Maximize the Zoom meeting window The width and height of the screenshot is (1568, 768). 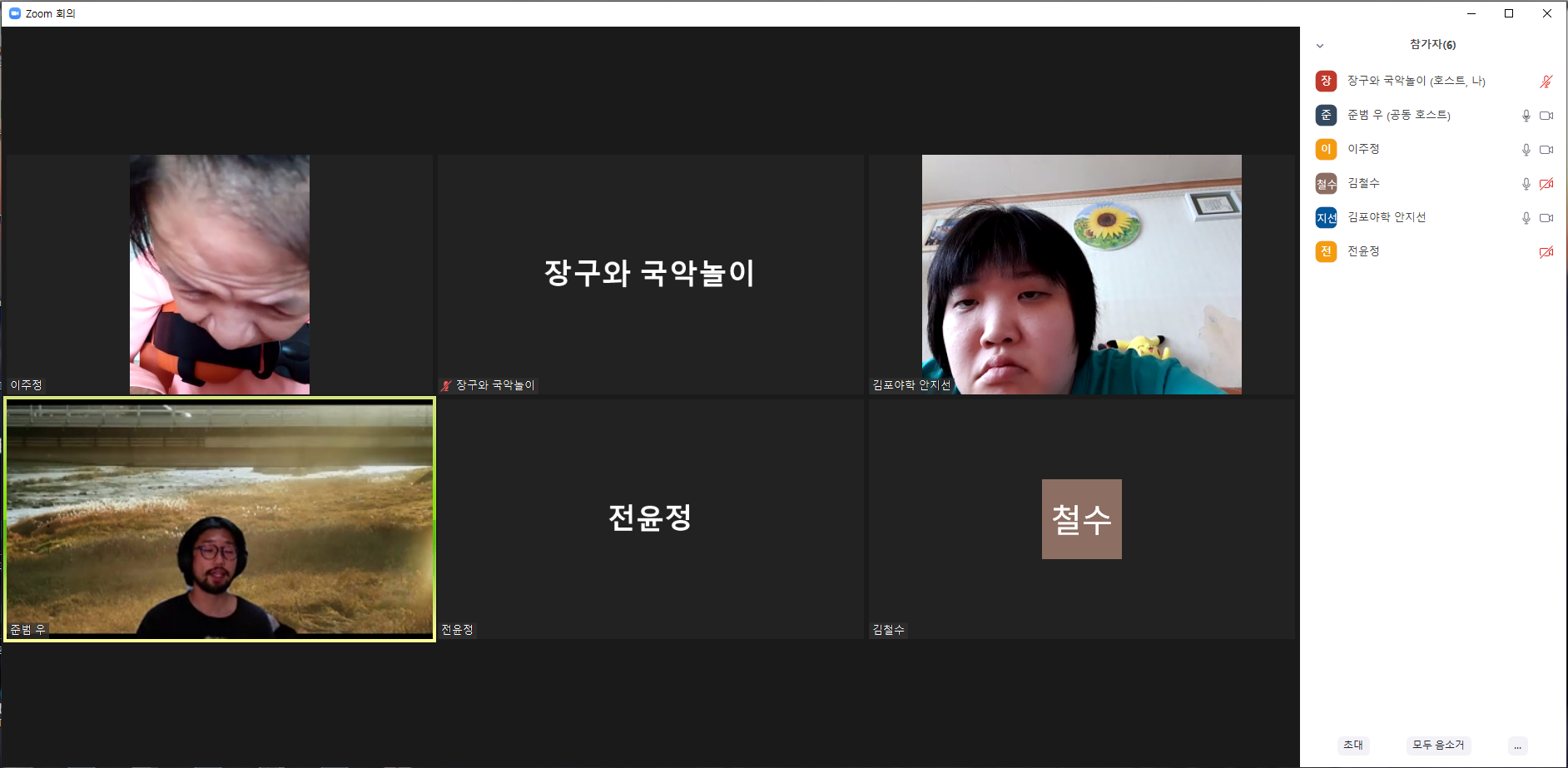click(1509, 13)
